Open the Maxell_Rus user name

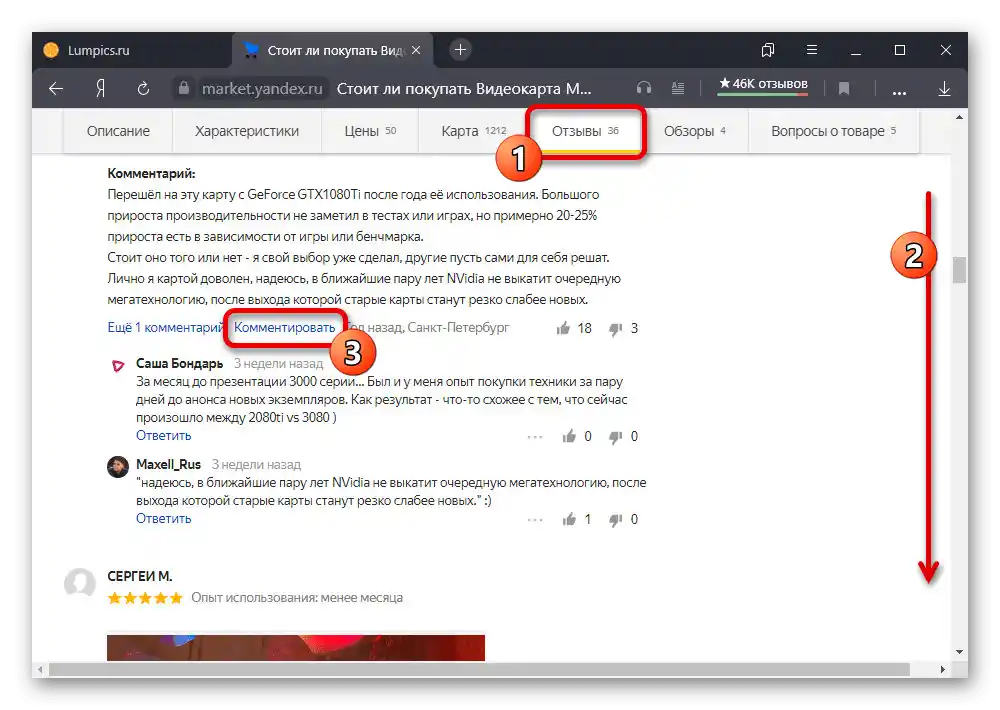coord(168,464)
